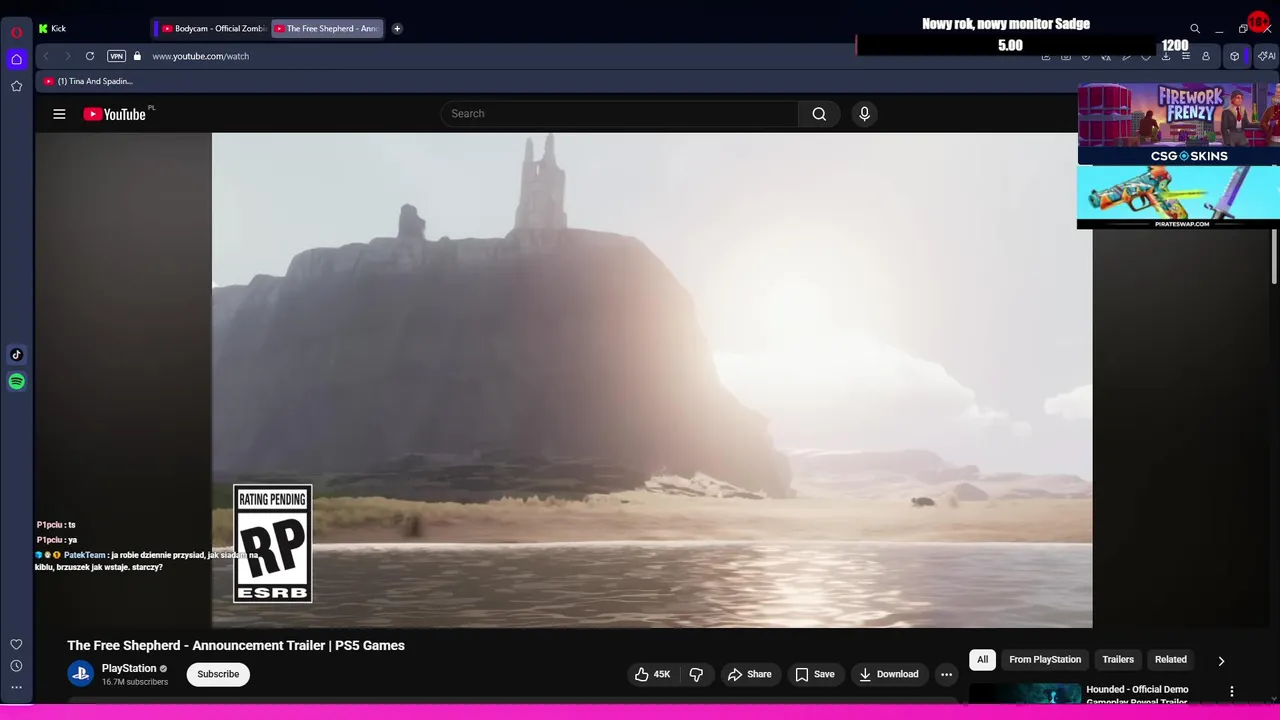1280x720 pixels.
Task: Open the Opera start page home icon
Action: click(16, 59)
